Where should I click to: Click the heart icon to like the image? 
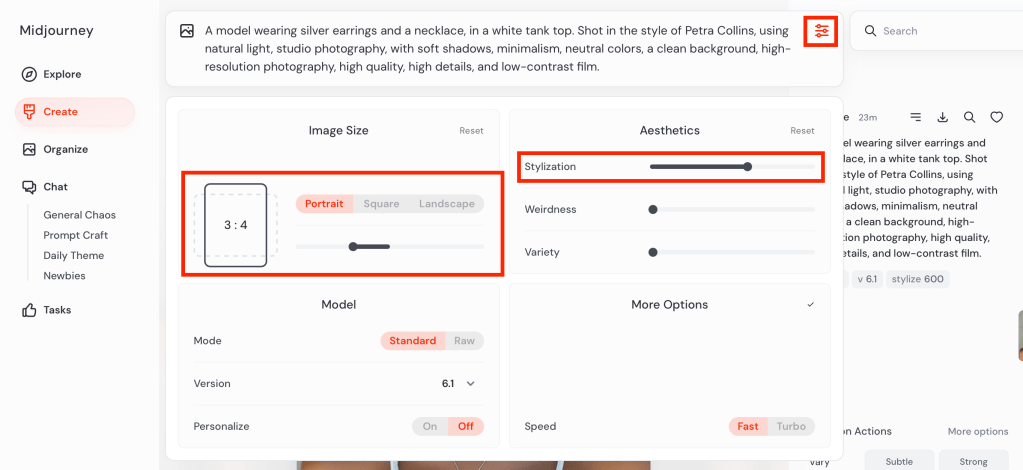996,117
